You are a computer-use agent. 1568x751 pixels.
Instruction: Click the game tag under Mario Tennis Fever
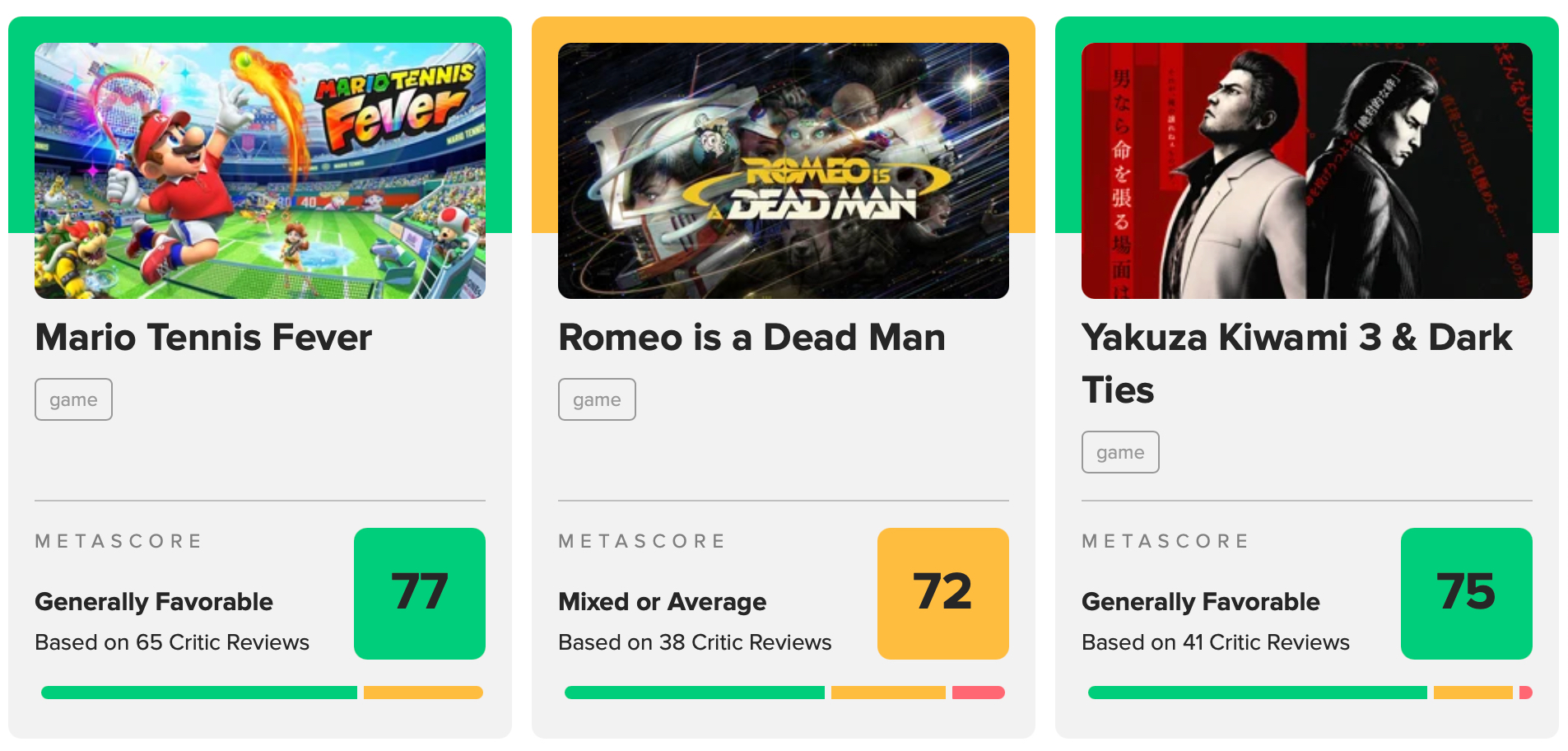(73, 400)
